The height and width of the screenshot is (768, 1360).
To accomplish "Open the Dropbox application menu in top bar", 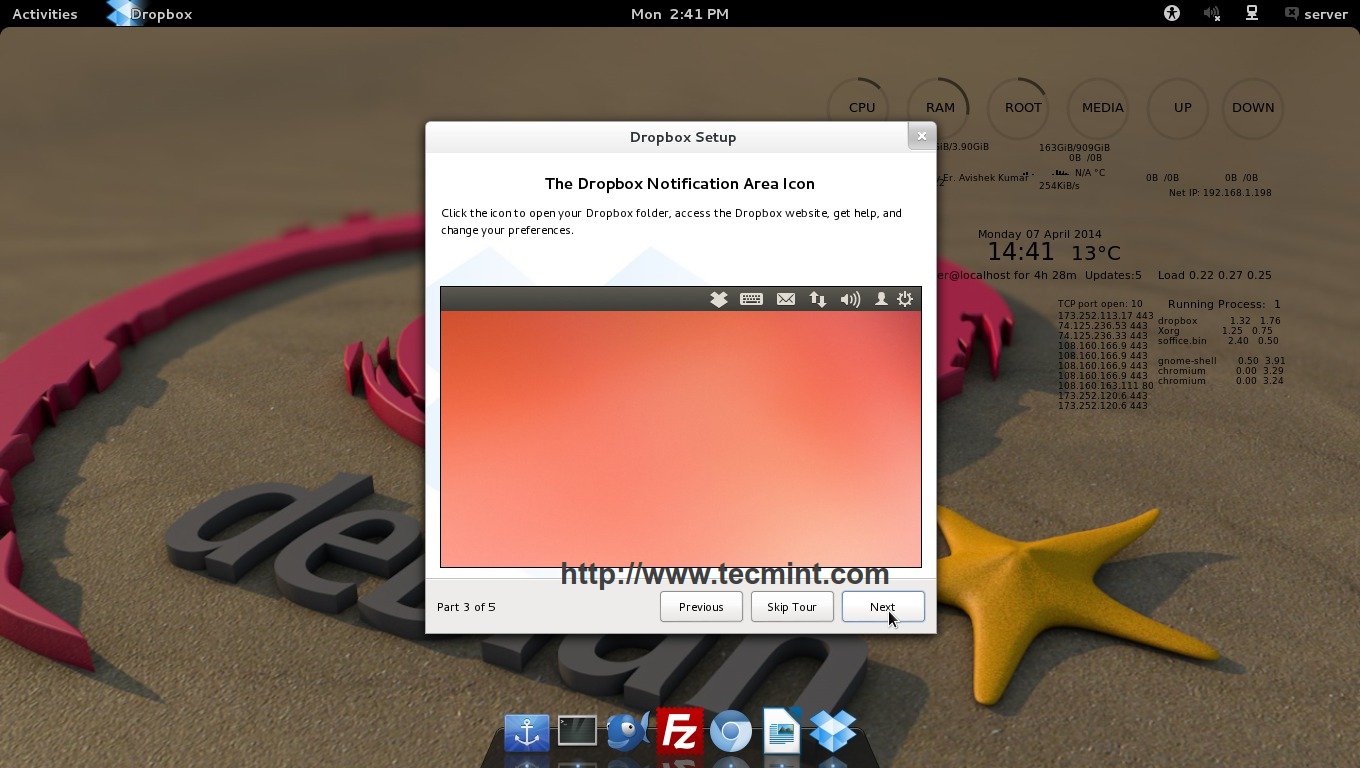I will pyautogui.click(x=150, y=14).
